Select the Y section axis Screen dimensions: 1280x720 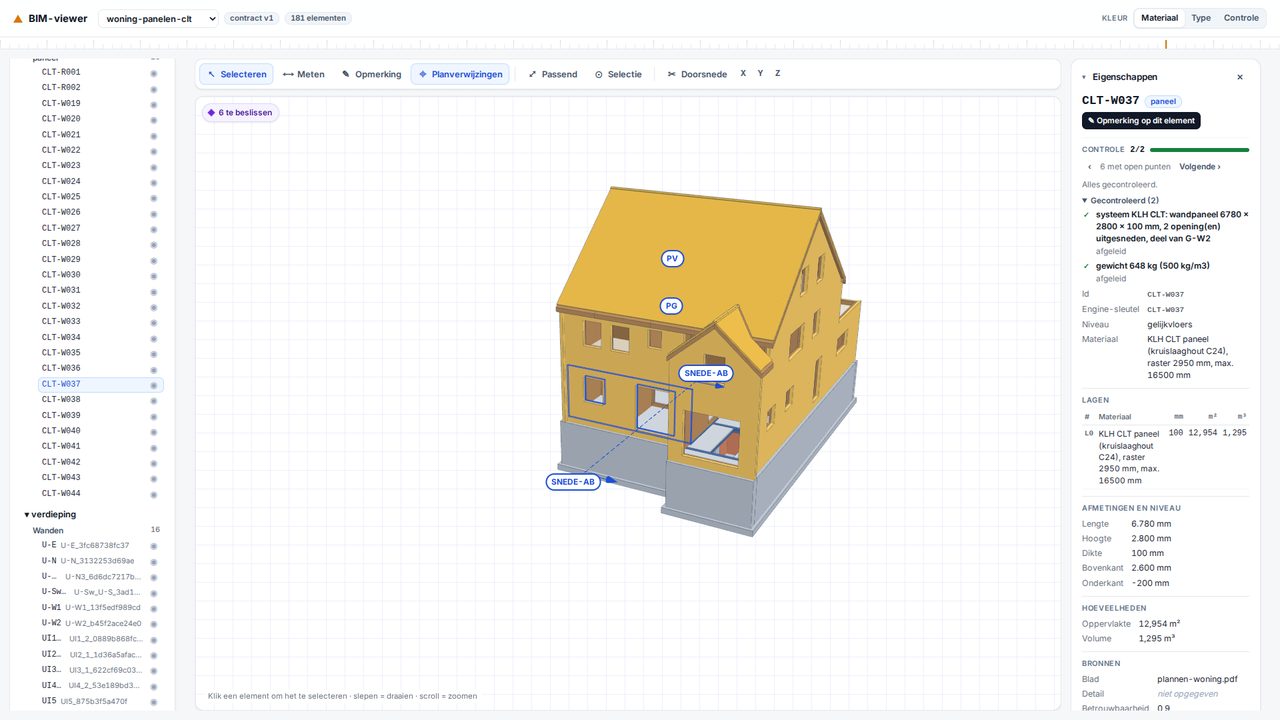coord(760,74)
